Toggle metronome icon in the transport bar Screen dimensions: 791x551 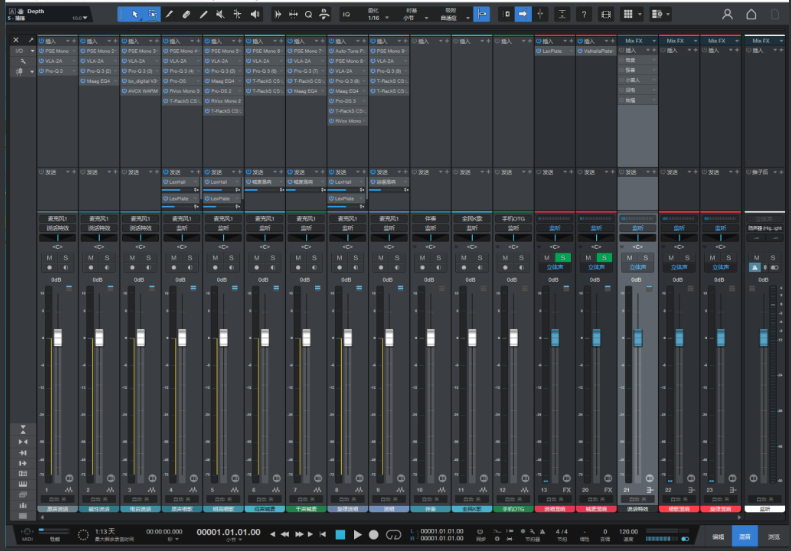542,532
